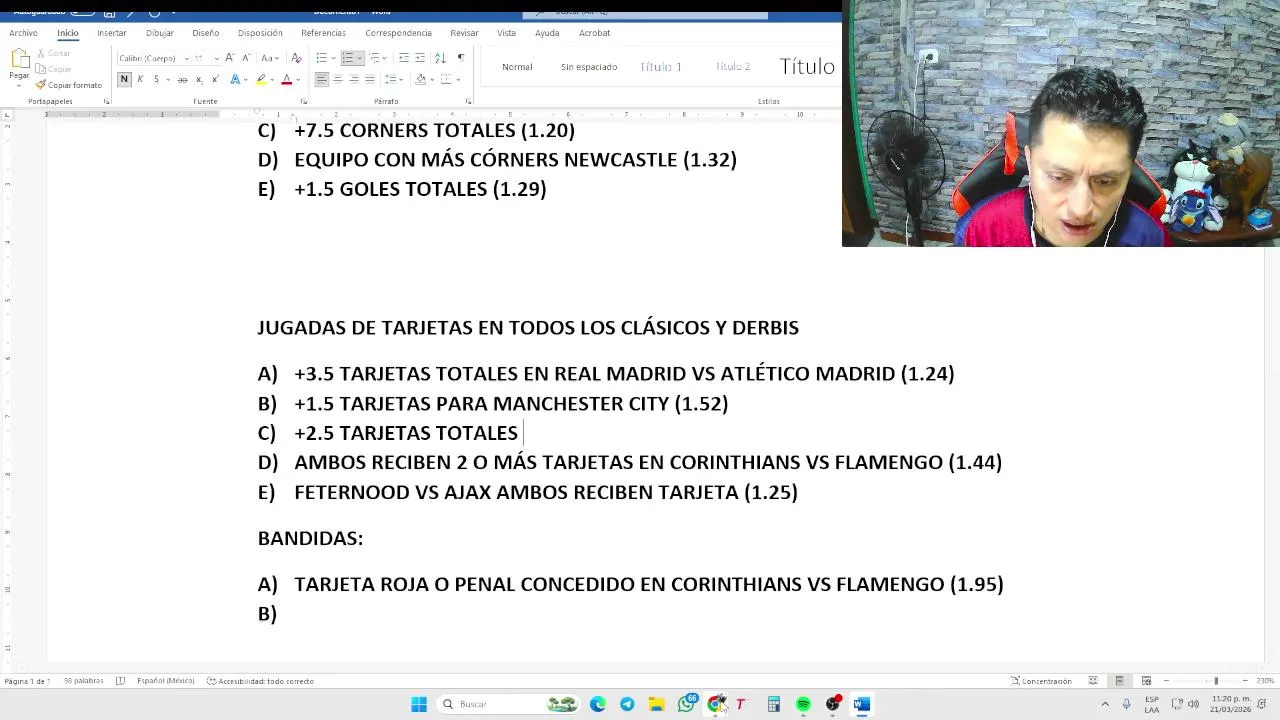Click the Copiar formato painter

69,85
